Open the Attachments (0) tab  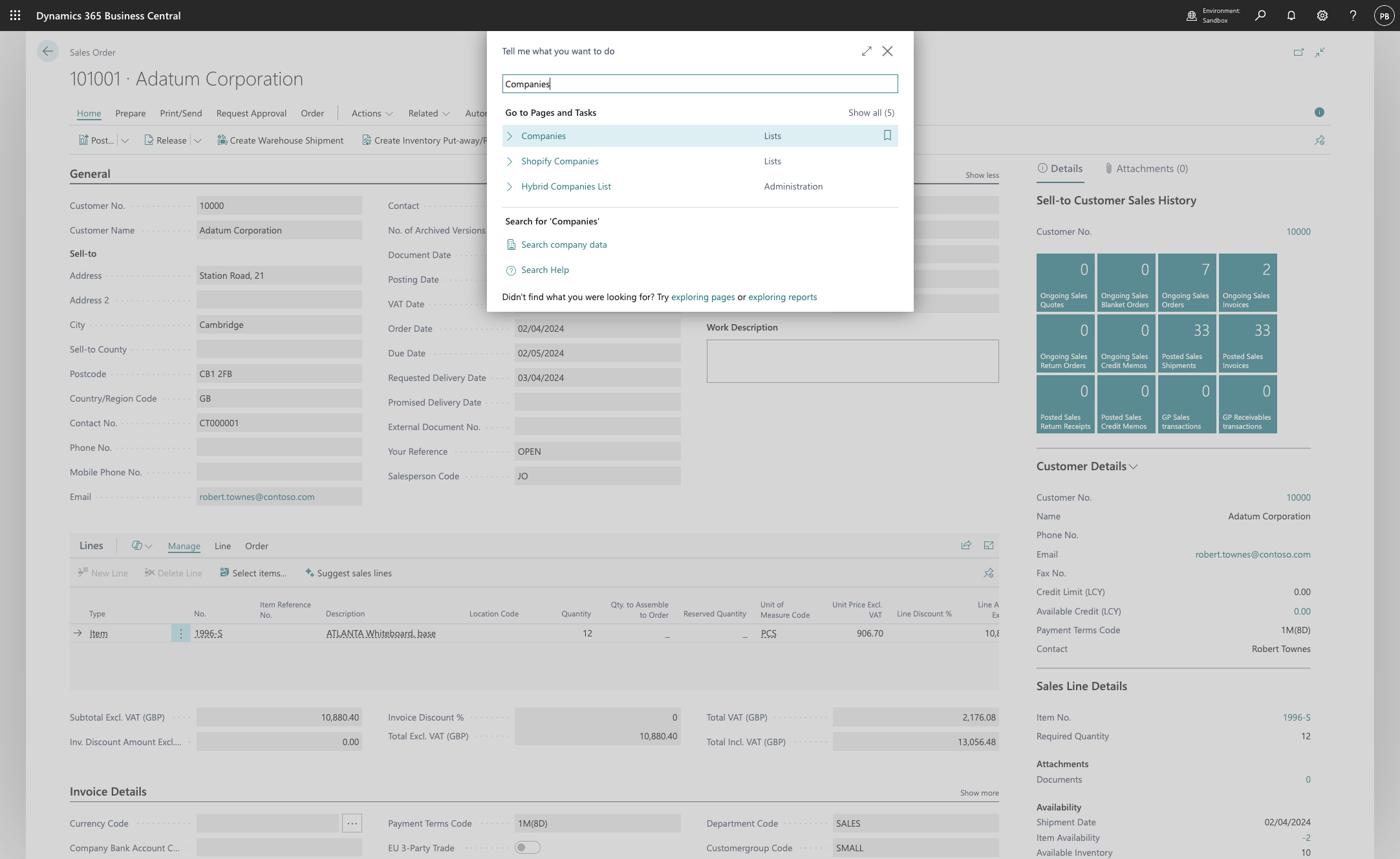coord(1146,168)
